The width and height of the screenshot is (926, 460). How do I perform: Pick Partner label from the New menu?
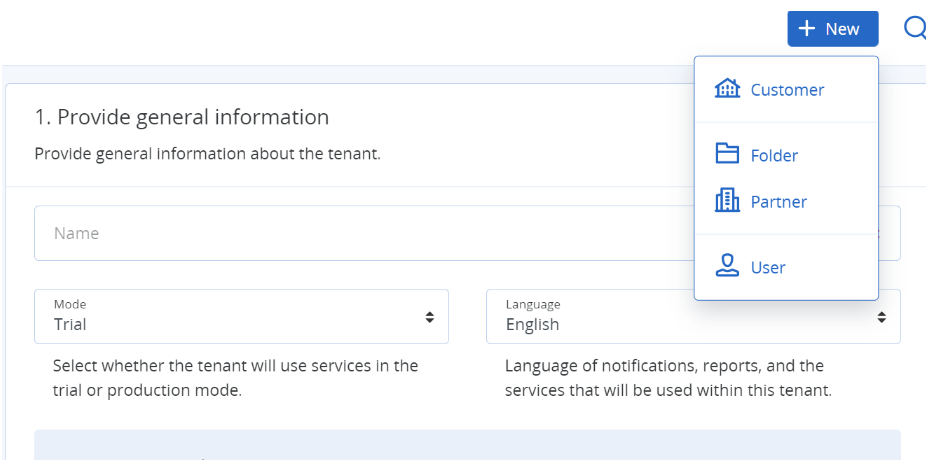pyautogui.click(x=778, y=202)
